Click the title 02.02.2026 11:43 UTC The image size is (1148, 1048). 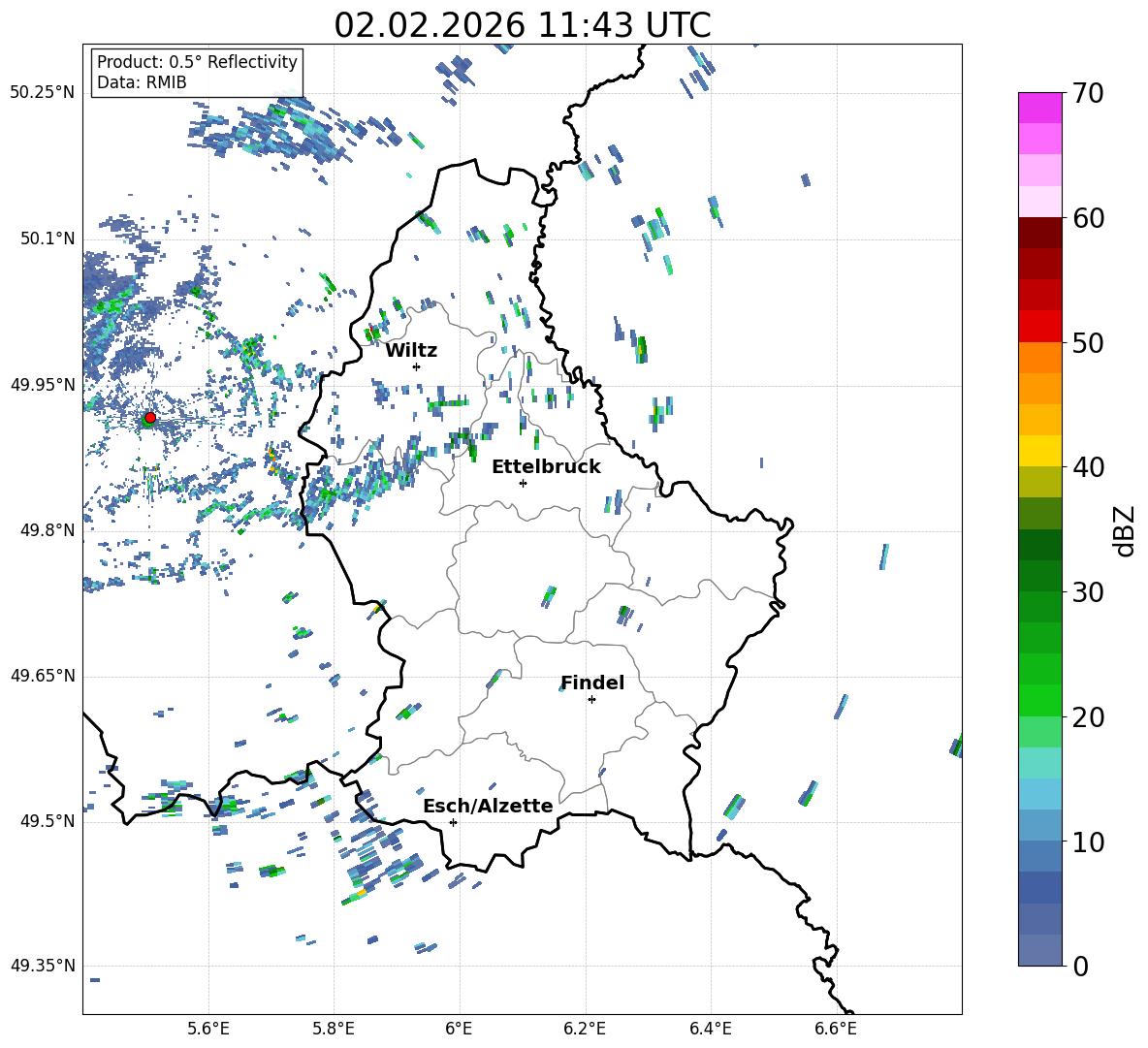point(523,25)
